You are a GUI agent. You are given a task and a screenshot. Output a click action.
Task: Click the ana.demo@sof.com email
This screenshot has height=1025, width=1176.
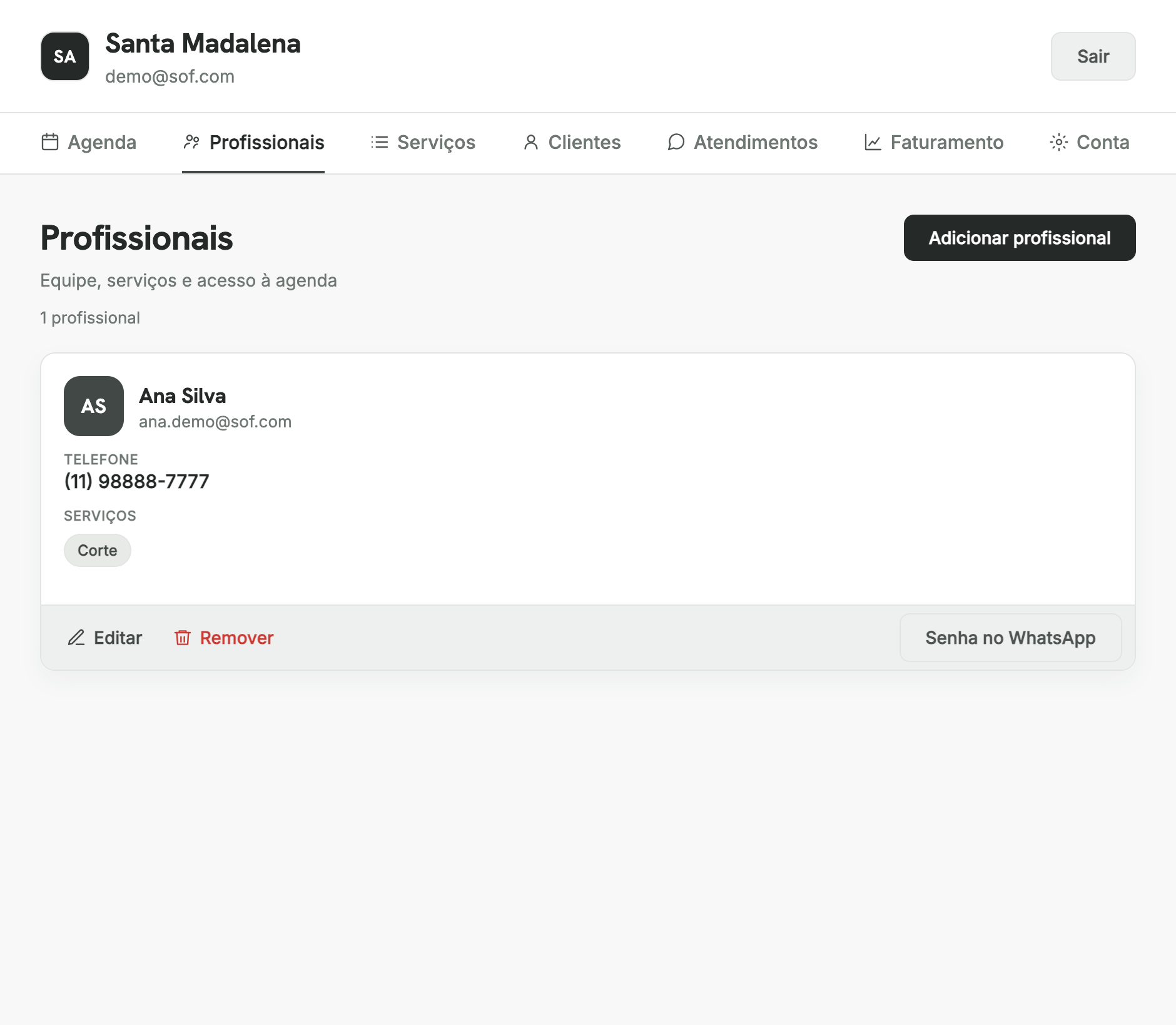pyautogui.click(x=215, y=422)
